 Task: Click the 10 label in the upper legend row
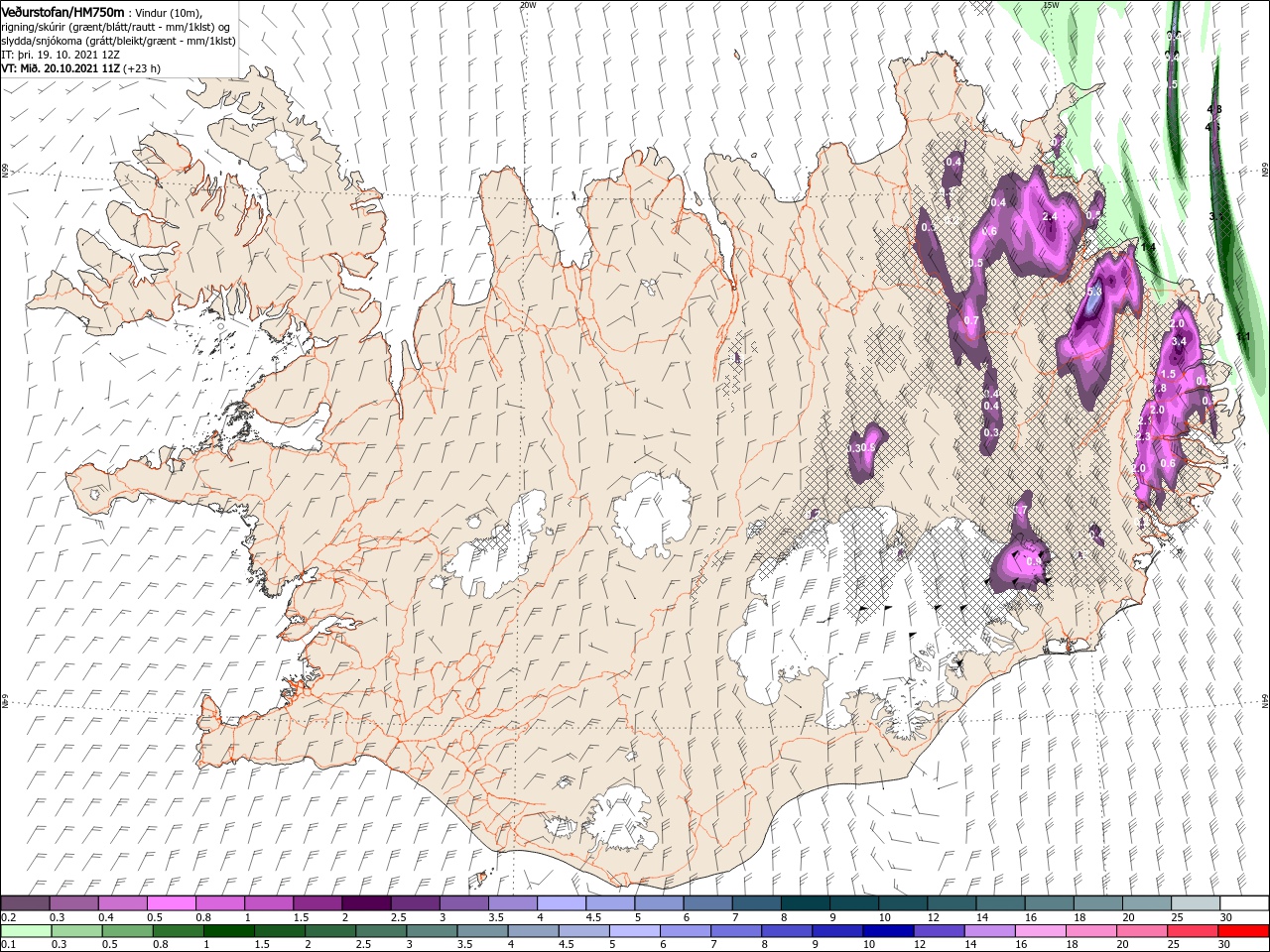tap(884, 918)
